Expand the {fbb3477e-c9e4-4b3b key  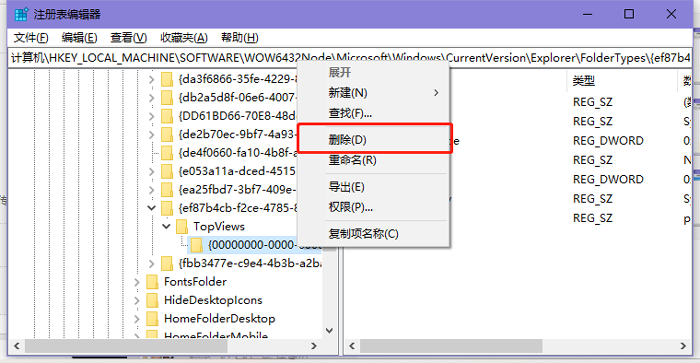(x=152, y=263)
